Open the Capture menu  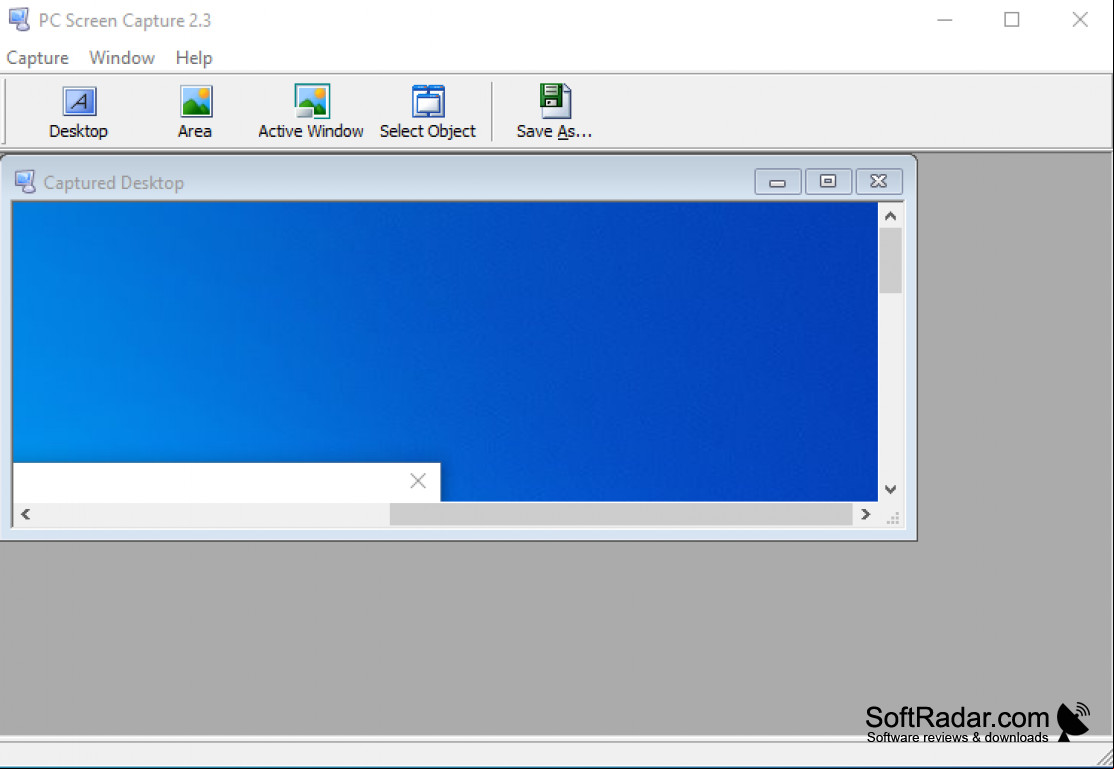[x=38, y=58]
